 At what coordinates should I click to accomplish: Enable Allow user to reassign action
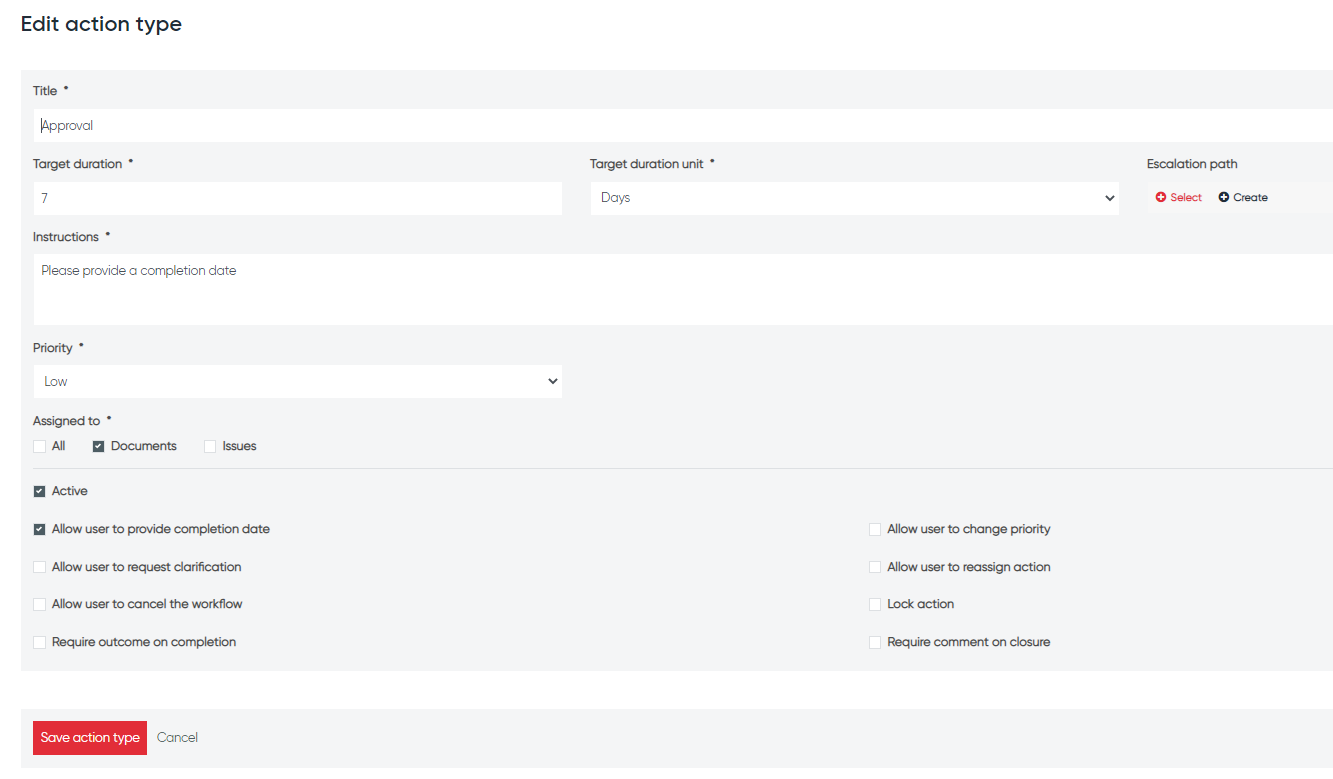(875, 567)
